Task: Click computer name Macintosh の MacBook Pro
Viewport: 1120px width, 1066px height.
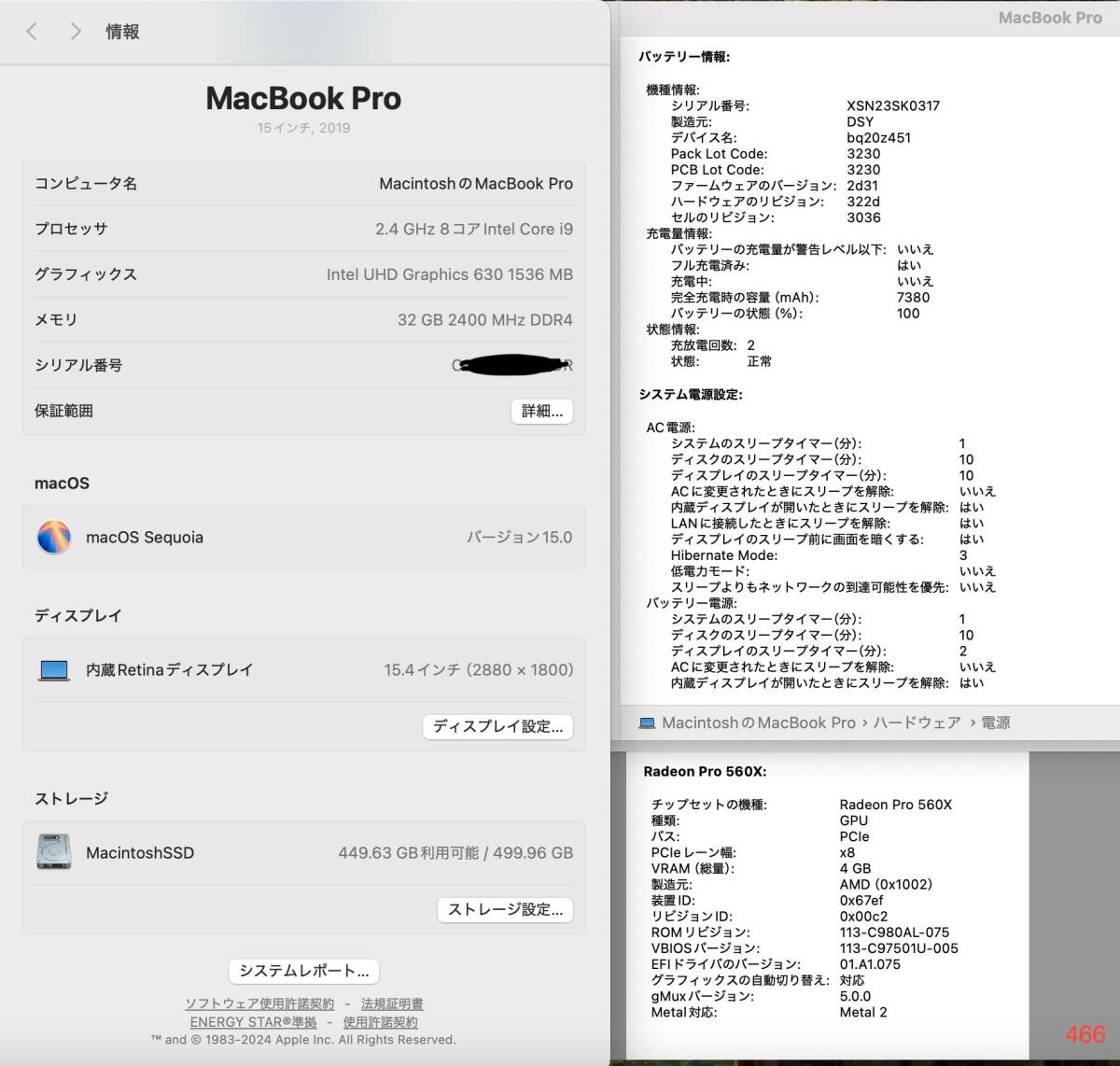Action: coord(476,184)
